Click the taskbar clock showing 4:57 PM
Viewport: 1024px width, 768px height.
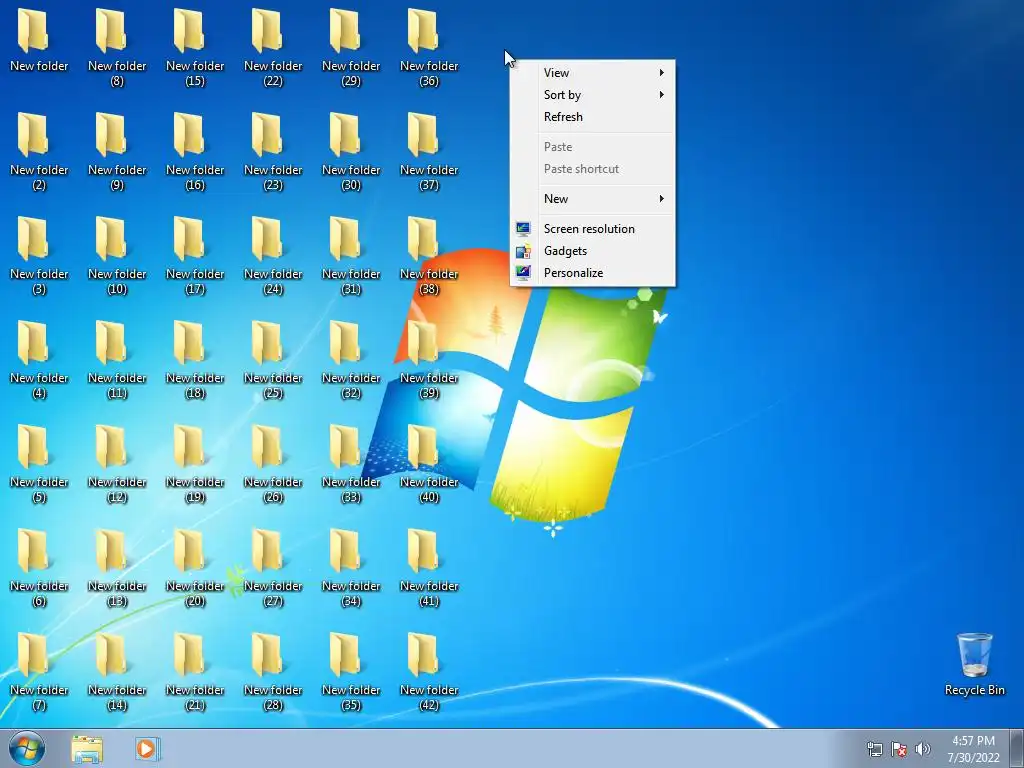pyautogui.click(x=973, y=749)
